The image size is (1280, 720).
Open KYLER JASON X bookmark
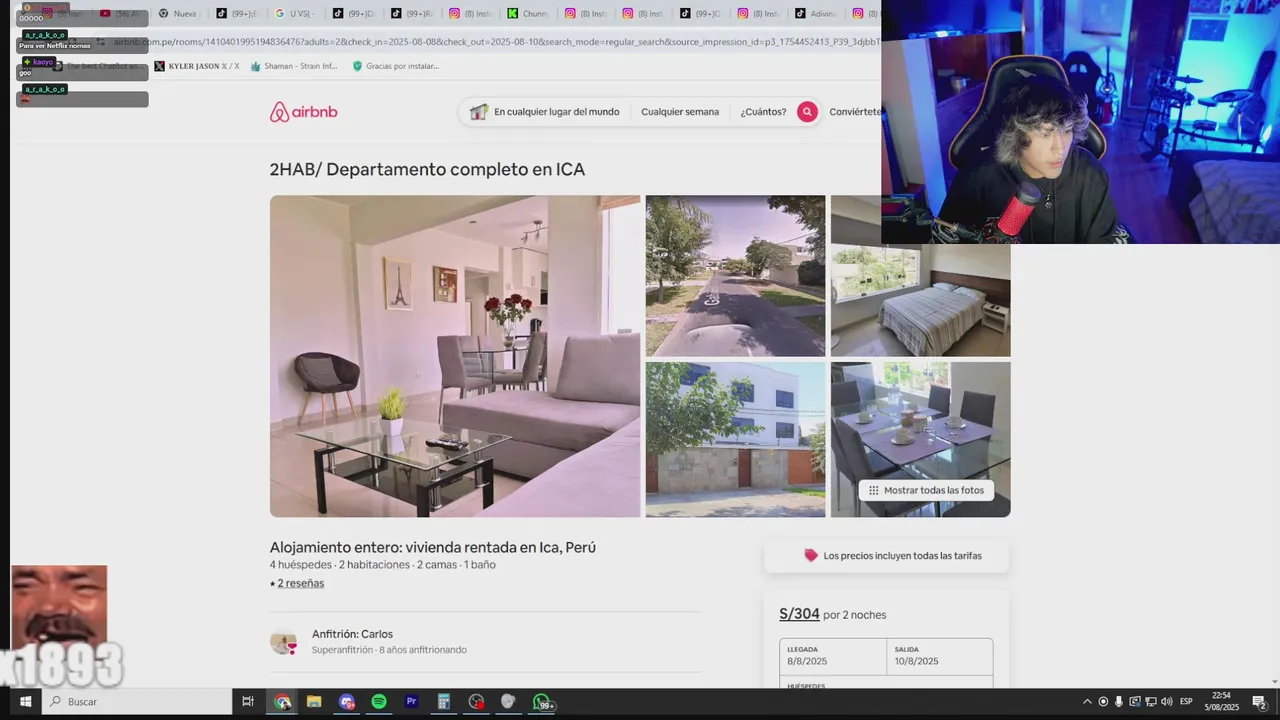click(x=197, y=66)
